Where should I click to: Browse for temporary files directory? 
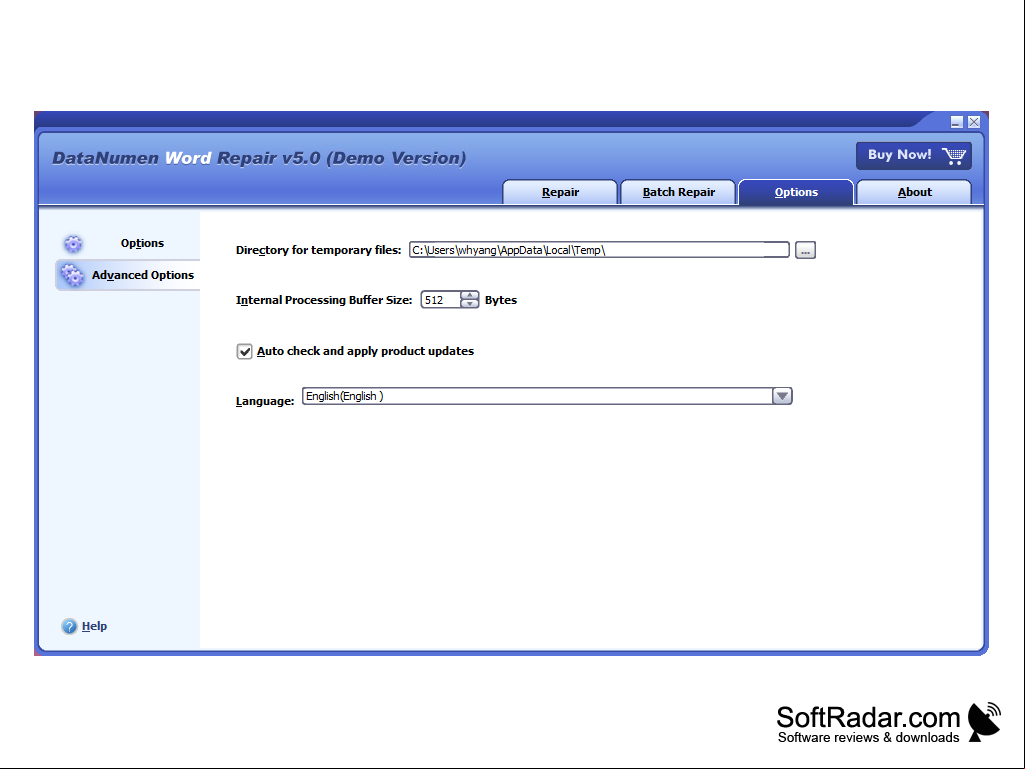point(805,250)
